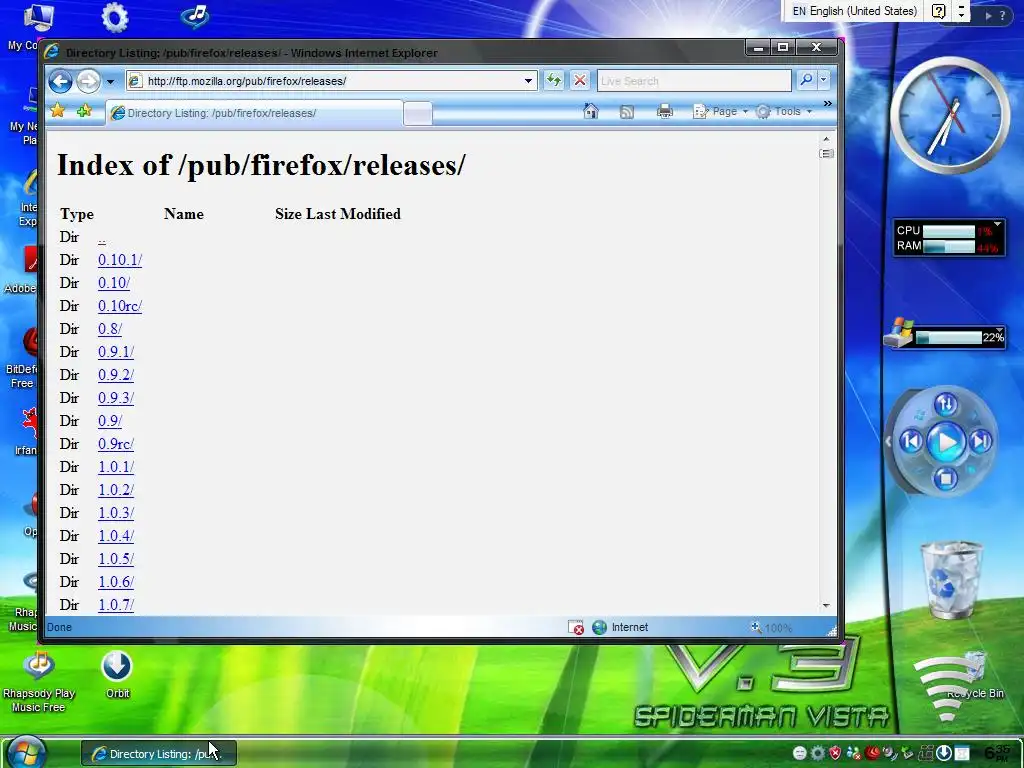
Task: Open the 1.0.4/ directory link
Action: 116,536
